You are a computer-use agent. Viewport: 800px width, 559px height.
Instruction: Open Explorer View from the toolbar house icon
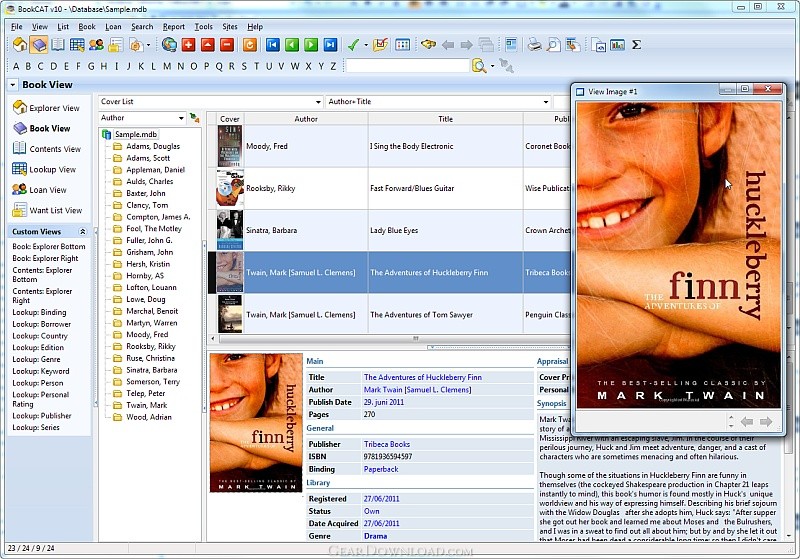[20, 45]
